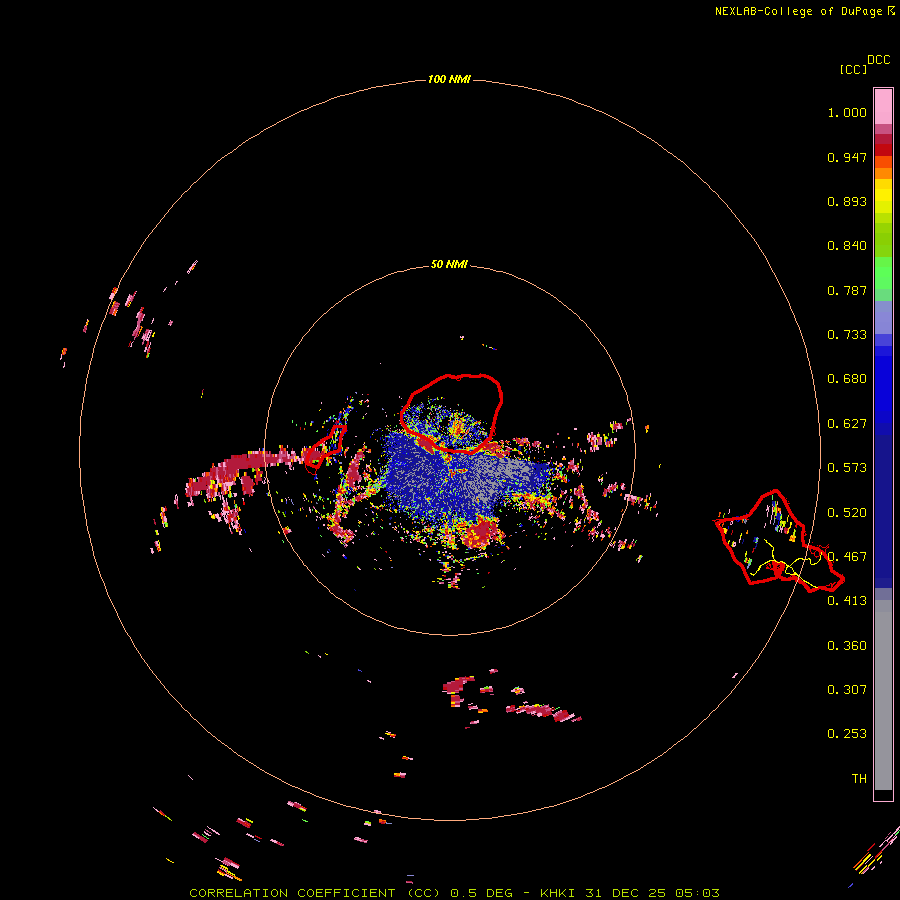Image resolution: width=900 pixels, height=900 pixels.
Task: Click the 100 NMI range ring label
Action: [449, 79]
